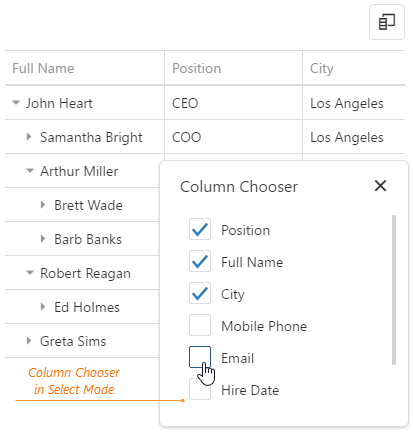Click the Column Chooser popup title
413x432 pixels.
click(239, 186)
